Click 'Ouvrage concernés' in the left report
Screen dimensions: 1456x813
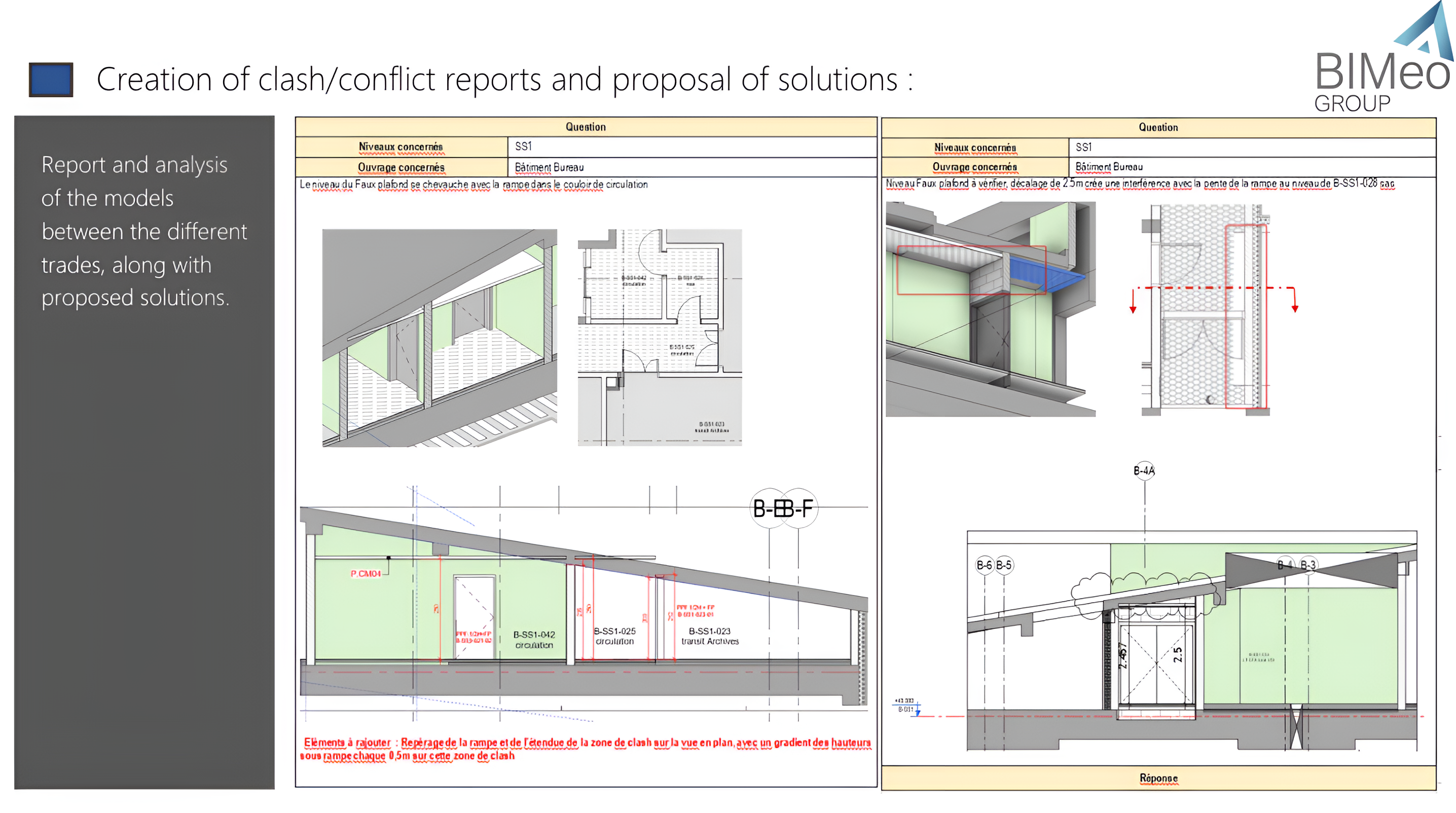click(401, 167)
